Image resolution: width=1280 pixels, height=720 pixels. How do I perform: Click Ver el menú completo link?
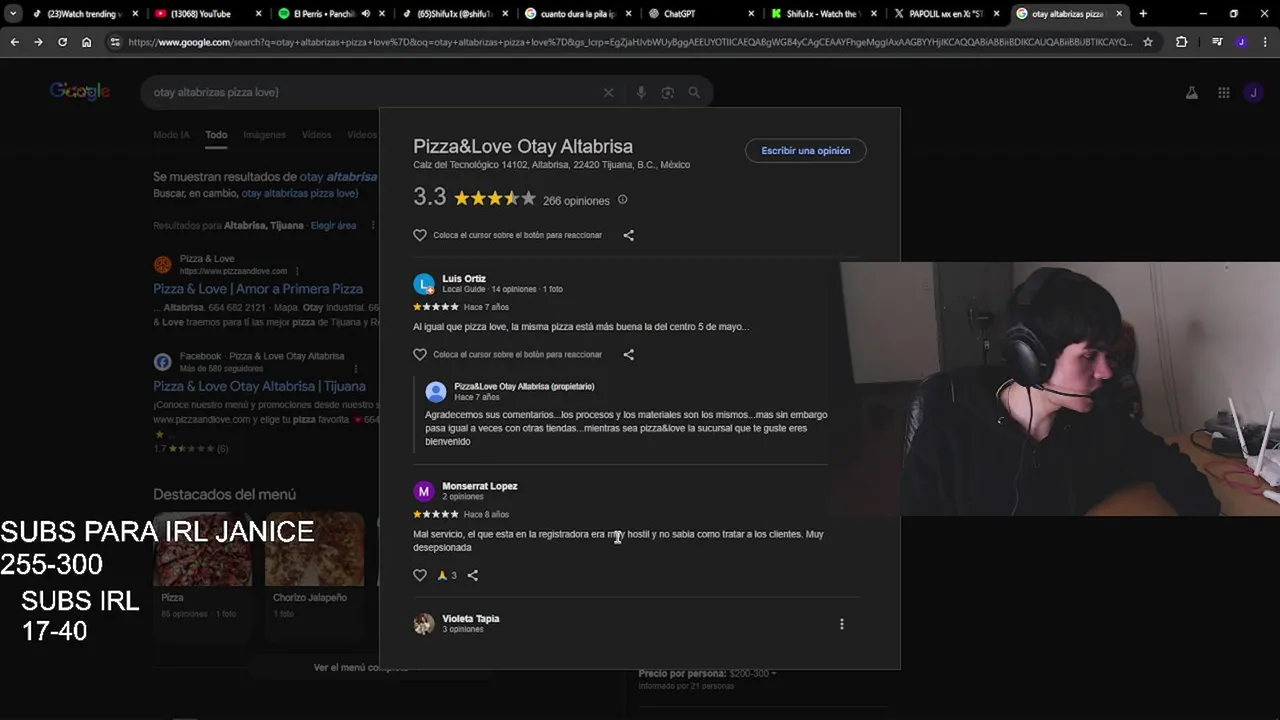[x=360, y=667]
